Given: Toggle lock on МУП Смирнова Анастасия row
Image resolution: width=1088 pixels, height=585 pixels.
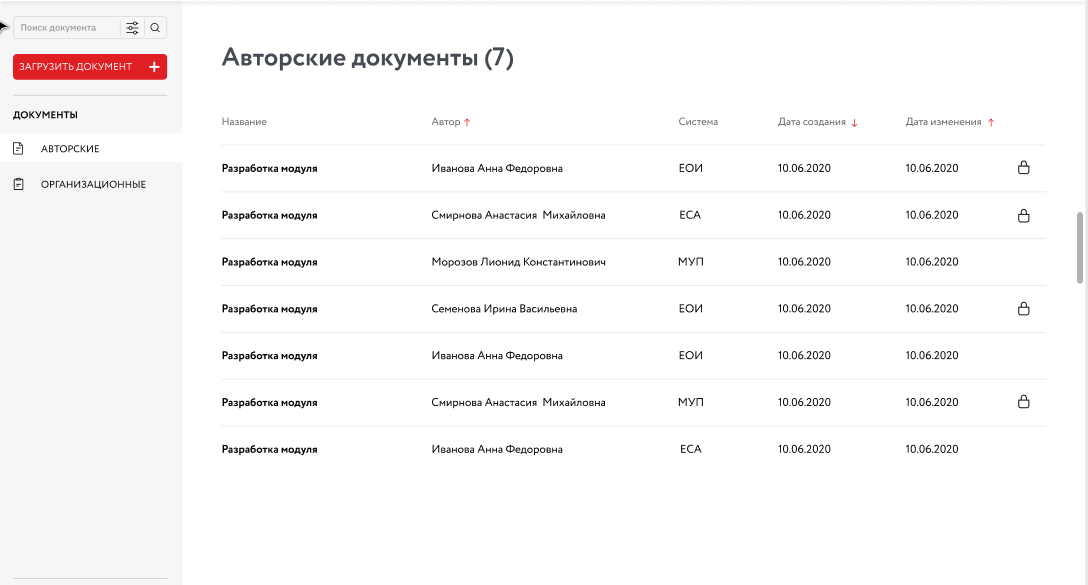Looking at the screenshot, I should click(x=1023, y=402).
